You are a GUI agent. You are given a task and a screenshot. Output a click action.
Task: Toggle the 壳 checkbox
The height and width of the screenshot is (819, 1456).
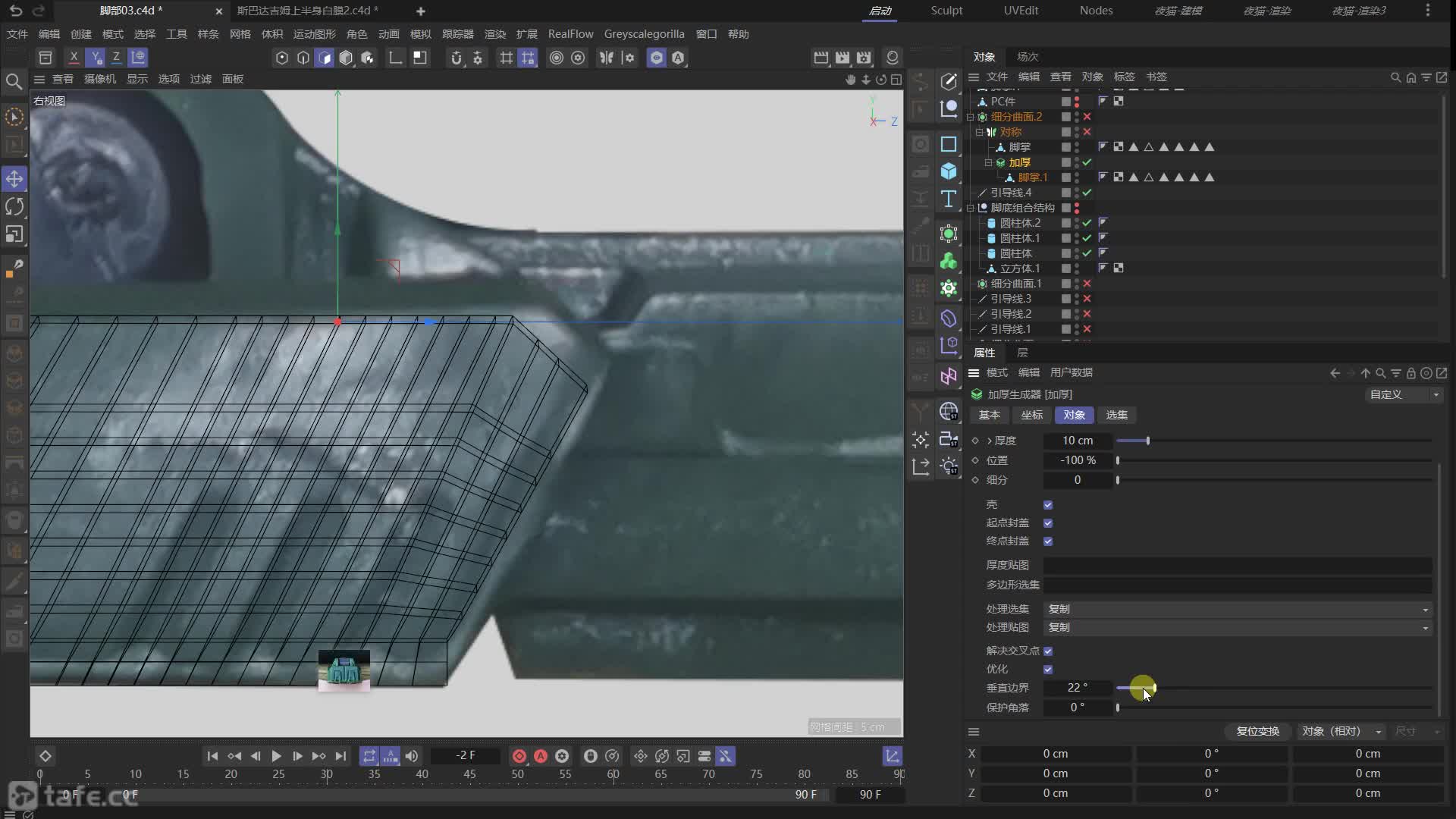1048,505
